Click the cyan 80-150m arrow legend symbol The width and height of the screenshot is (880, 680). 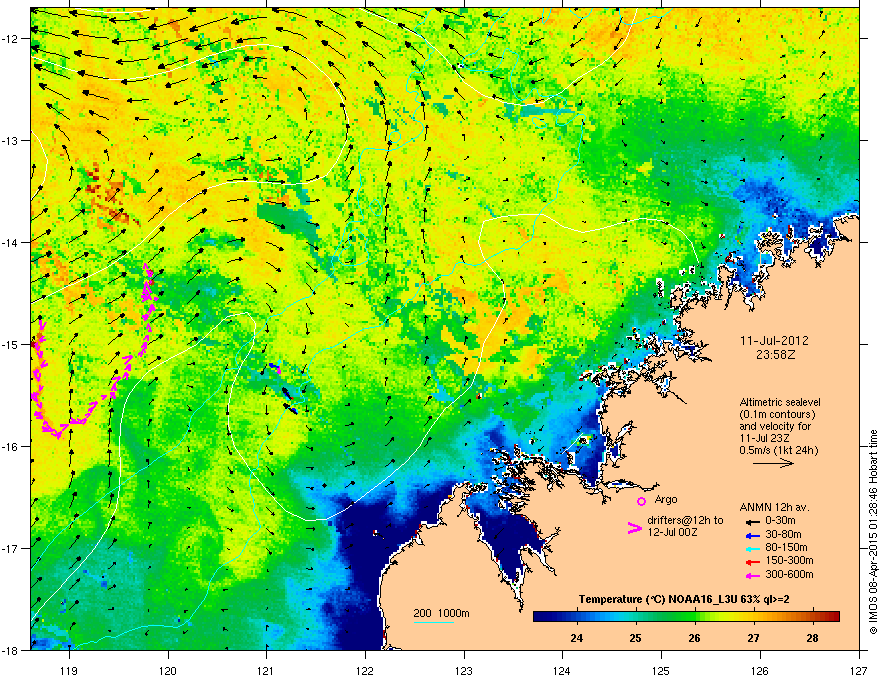(x=753, y=548)
